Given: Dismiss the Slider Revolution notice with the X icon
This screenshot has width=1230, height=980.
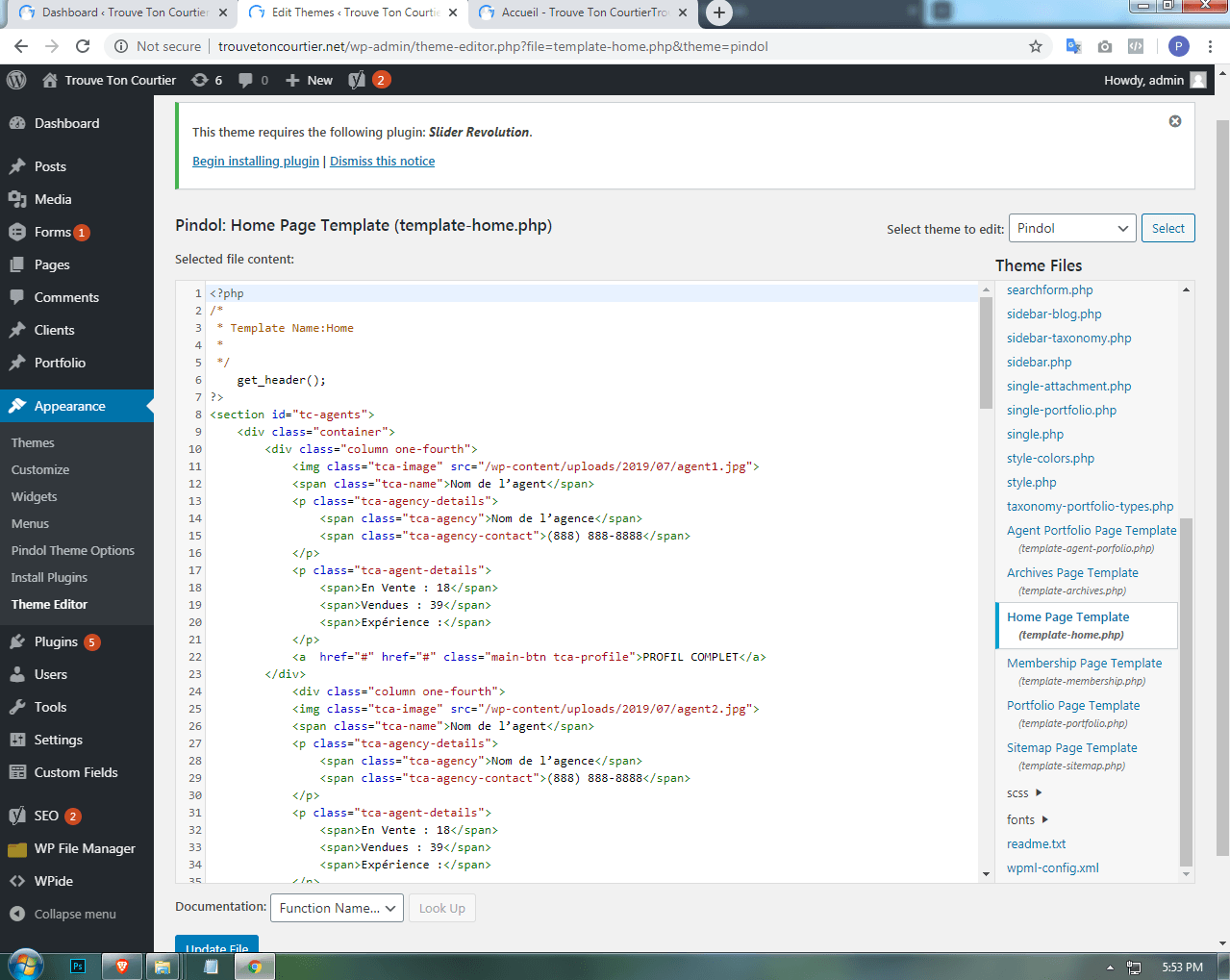Looking at the screenshot, I should coord(1175,121).
